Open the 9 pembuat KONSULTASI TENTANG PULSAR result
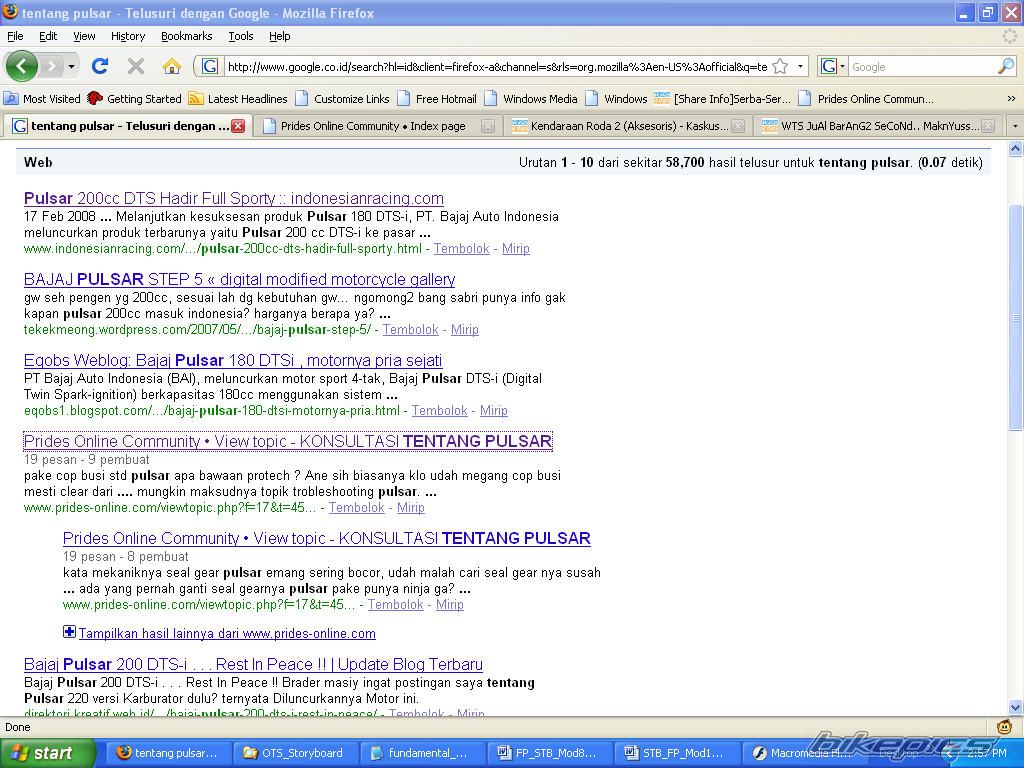The width and height of the screenshot is (1024, 768). (288, 441)
